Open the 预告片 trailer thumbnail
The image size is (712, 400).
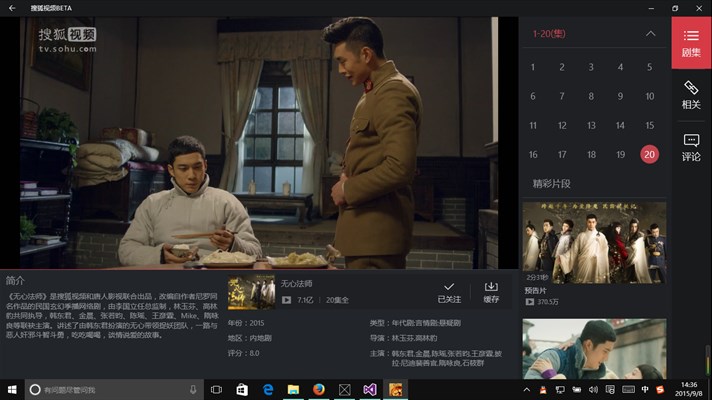pyautogui.click(x=594, y=243)
